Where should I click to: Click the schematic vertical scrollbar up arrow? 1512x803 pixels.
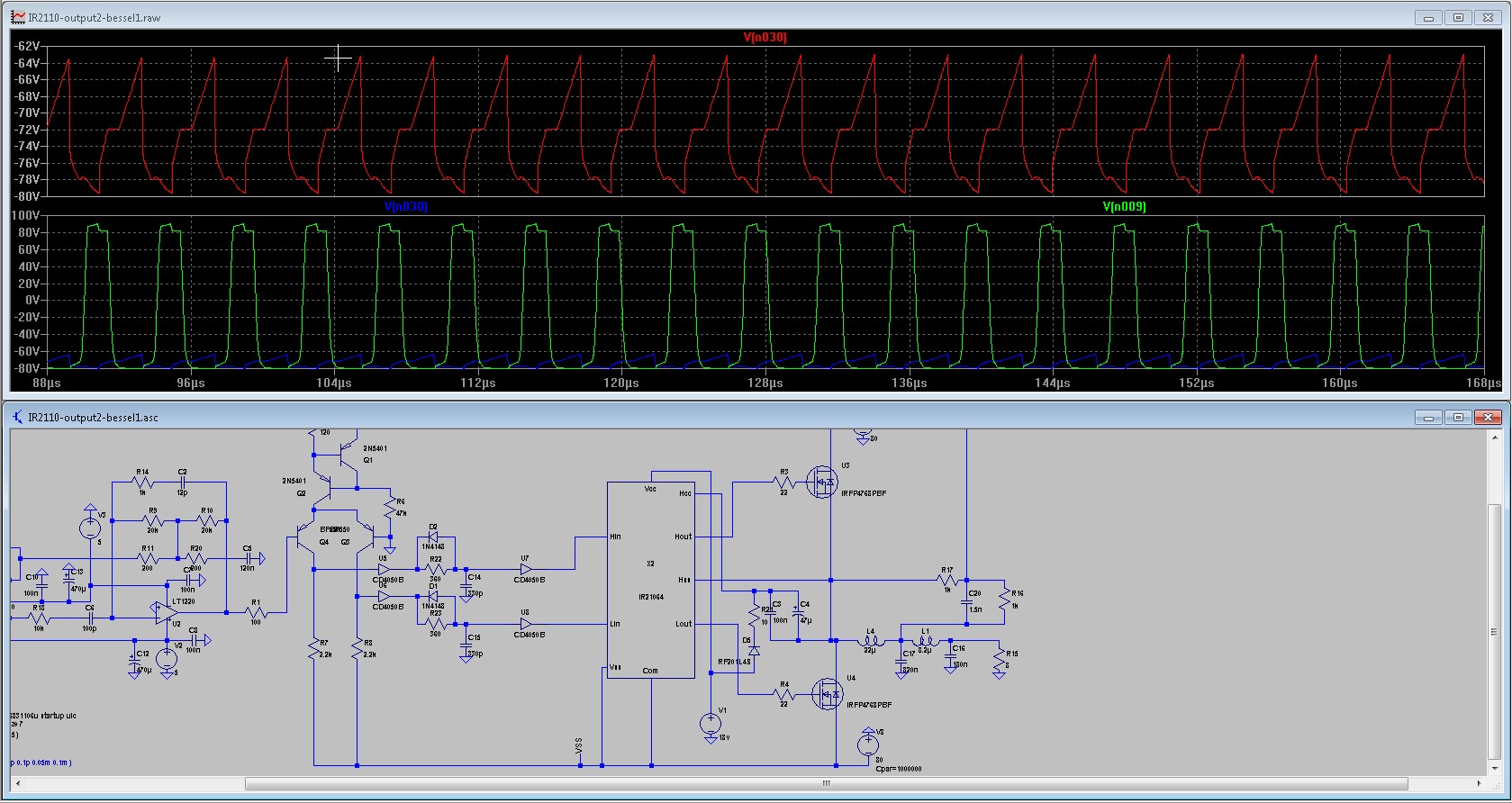pos(1494,437)
